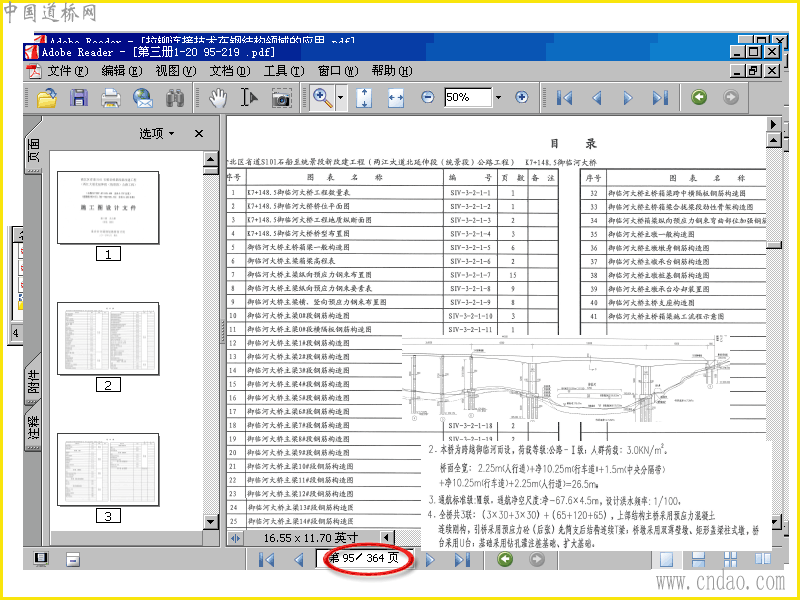The image size is (800, 600).
Task: Click the page size 16.55 x 11.70 英寸 text
Action: coord(311,538)
